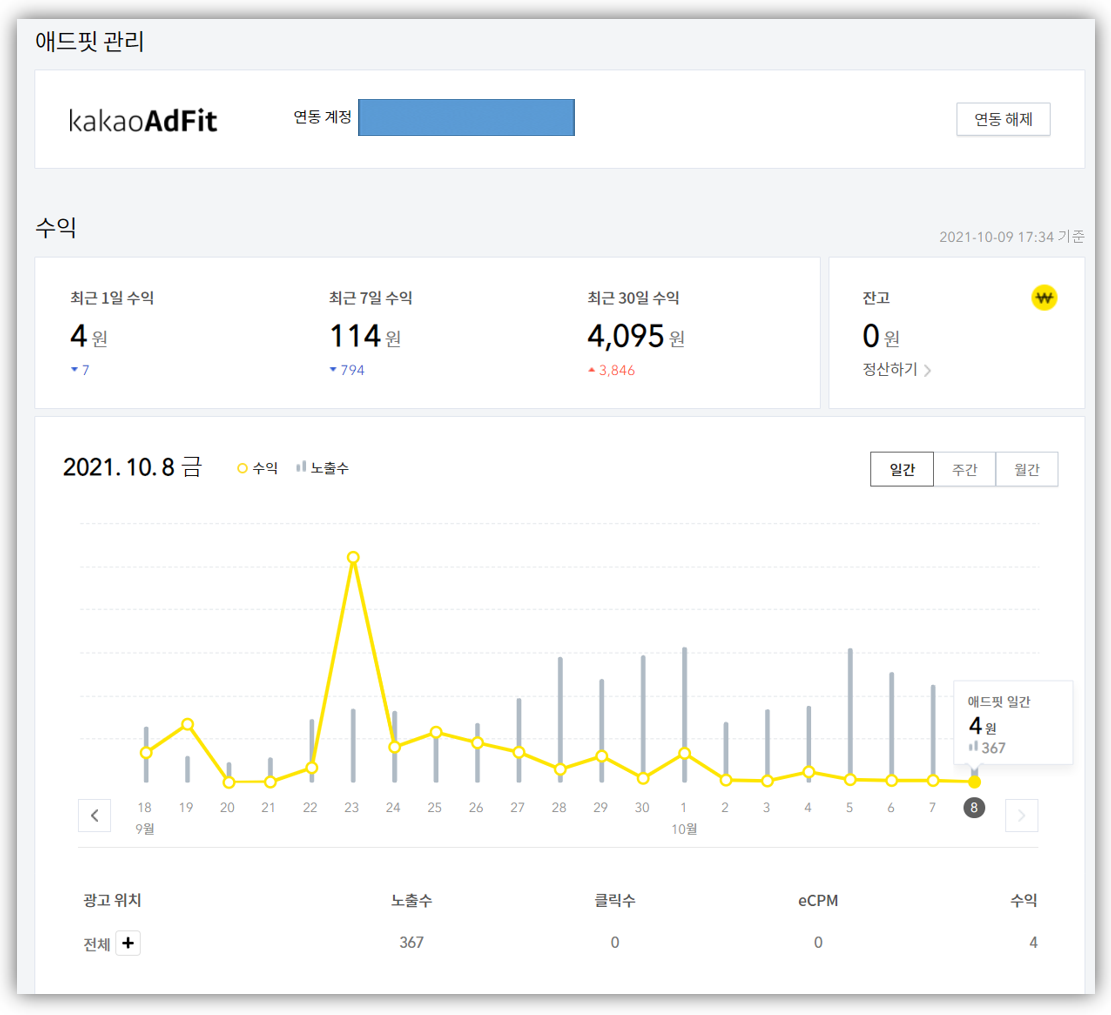
Task: Select date 22 on the chart axis
Action: click(x=310, y=807)
